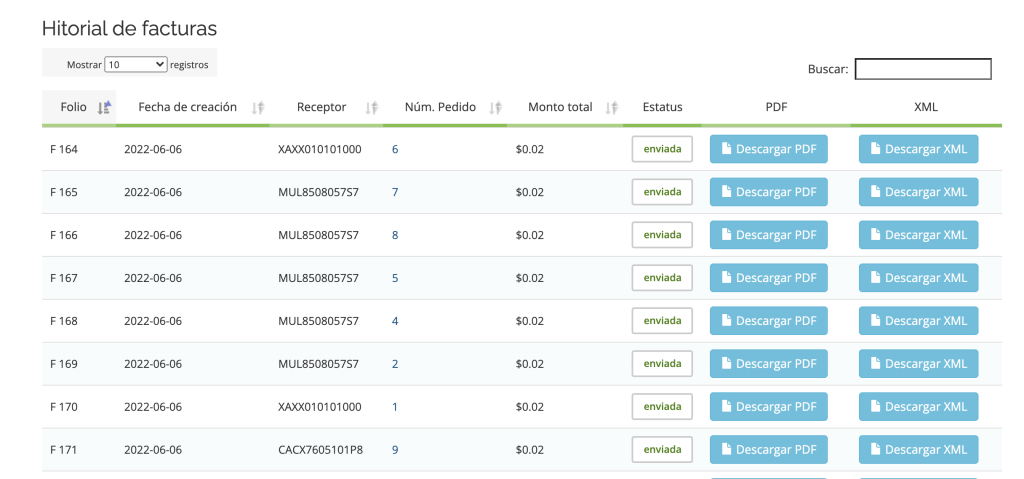Sort by Receptor column sort icon

(372, 108)
